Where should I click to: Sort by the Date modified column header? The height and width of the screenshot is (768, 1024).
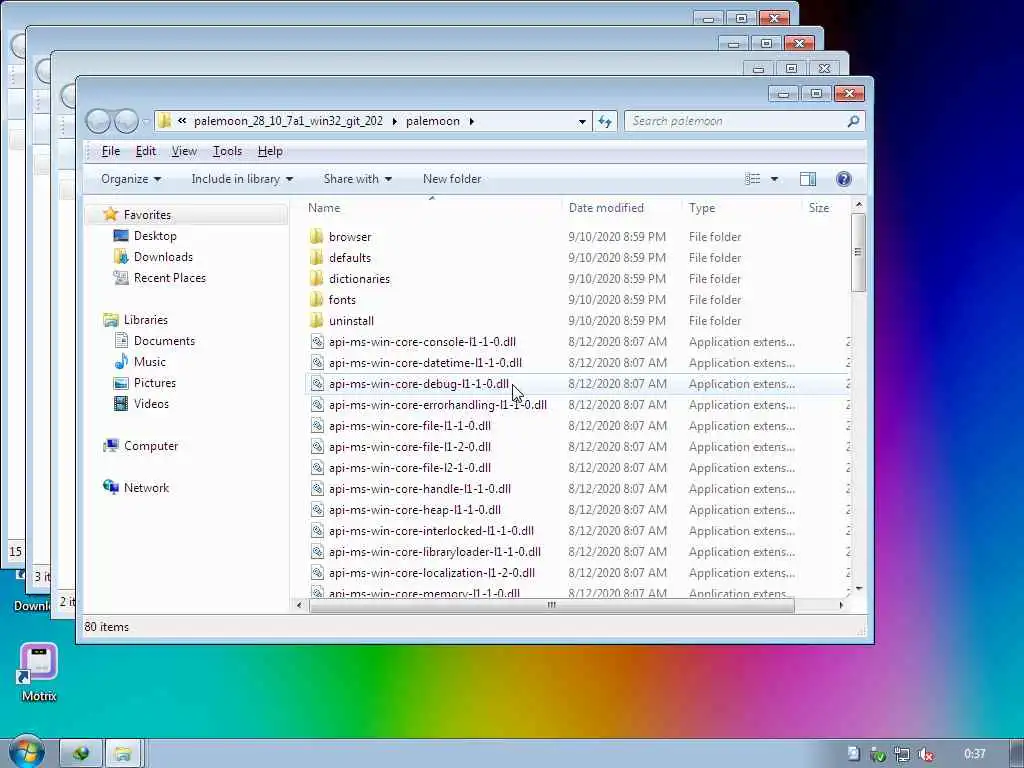point(621,208)
